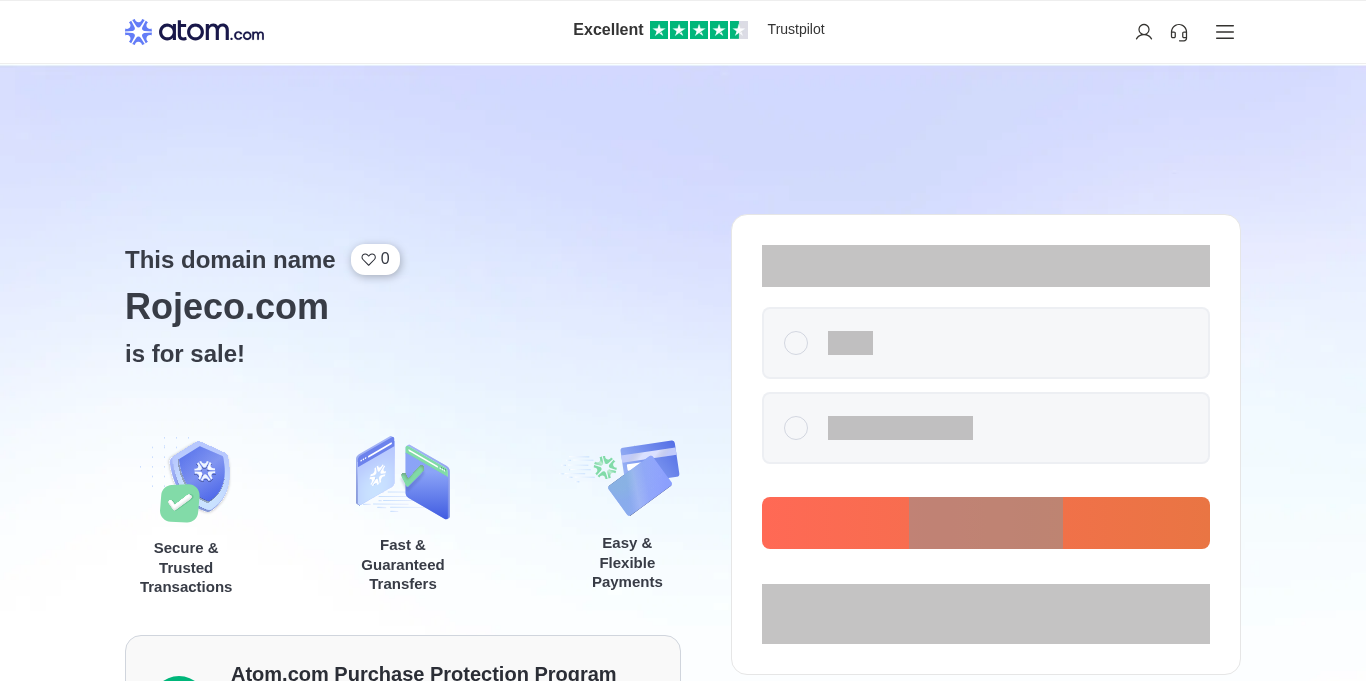Open the user account icon

1144,32
